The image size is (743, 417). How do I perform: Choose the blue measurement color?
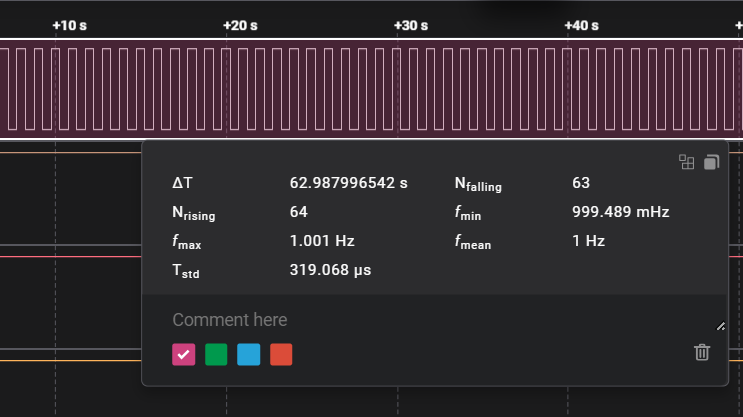pyautogui.click(x=249, y=354)
